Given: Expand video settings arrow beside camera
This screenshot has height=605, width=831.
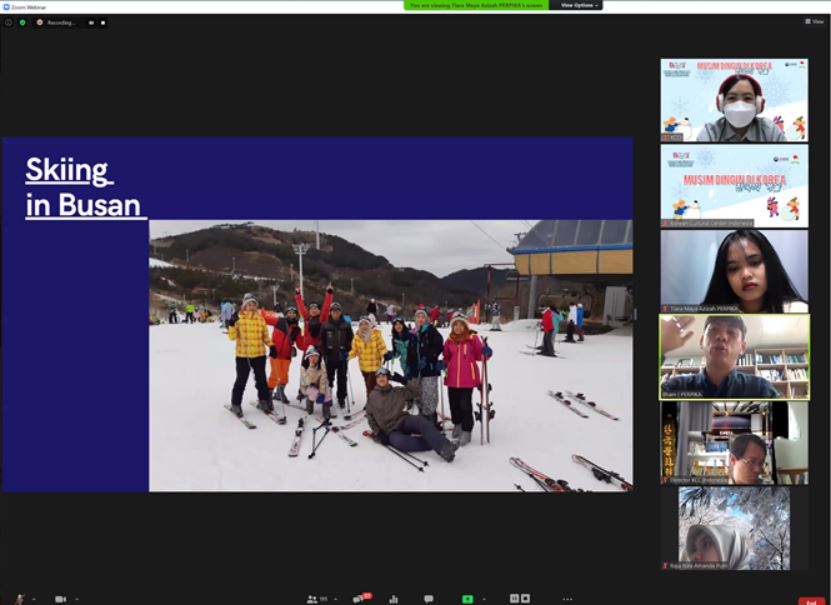Looking at the screenshot, I should point(76,599).
